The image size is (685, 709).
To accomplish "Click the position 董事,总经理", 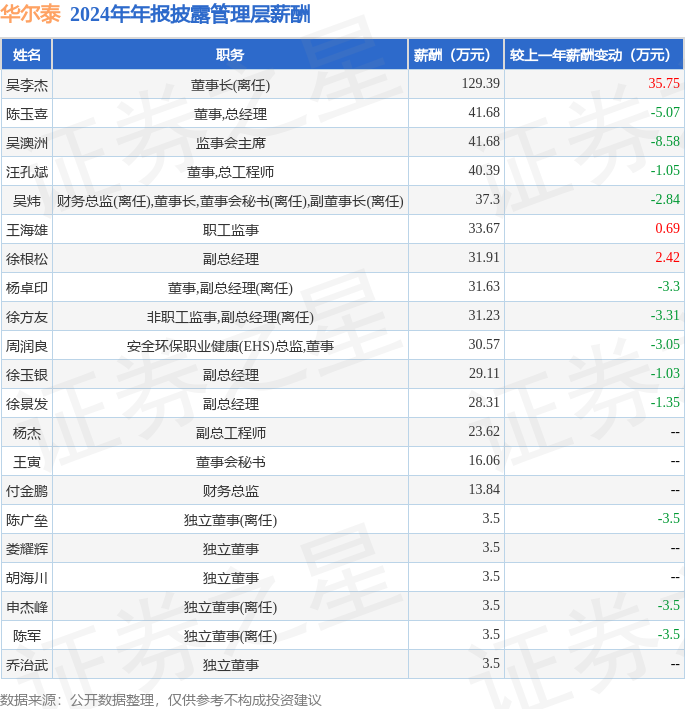I will click(230, 114).
